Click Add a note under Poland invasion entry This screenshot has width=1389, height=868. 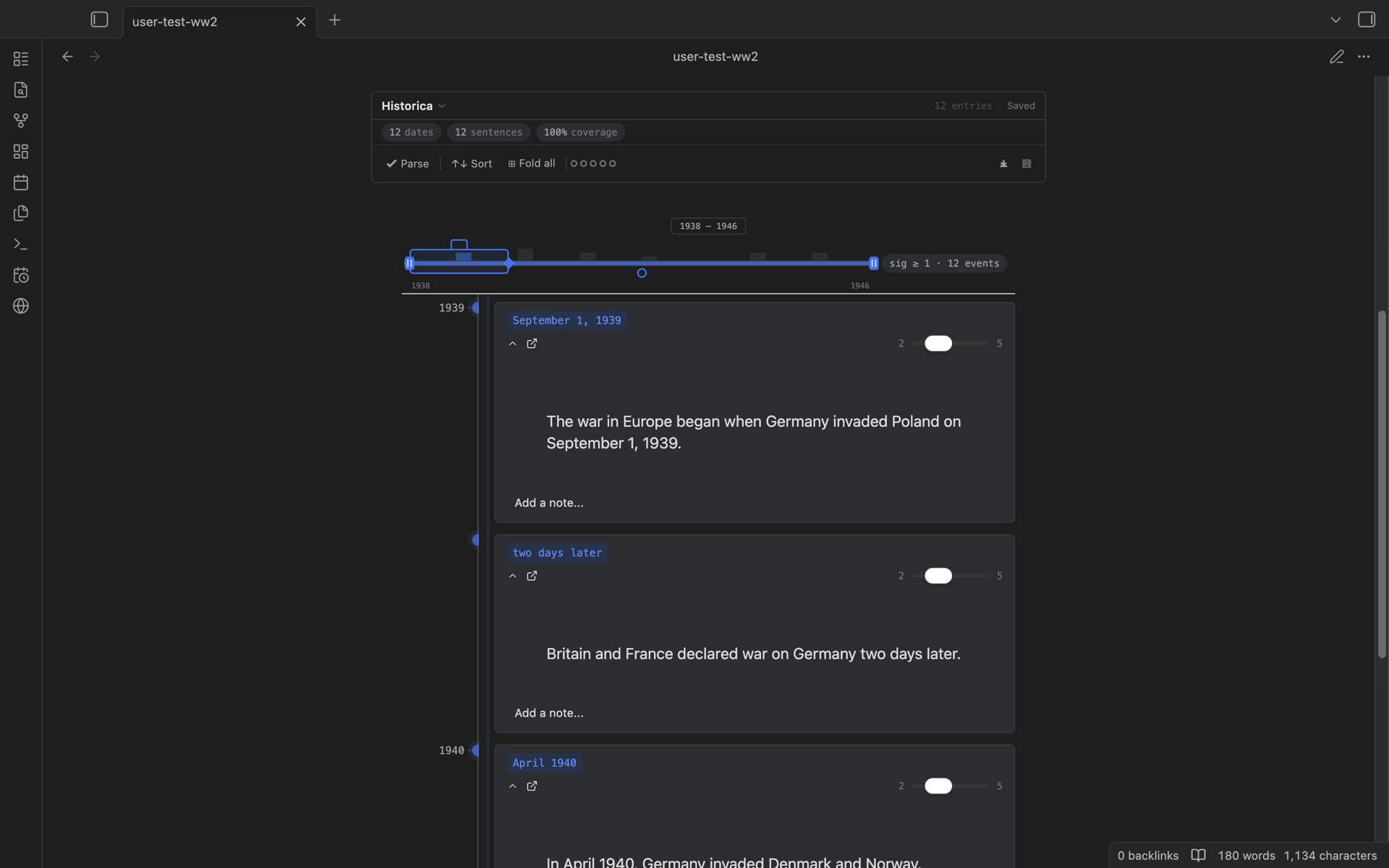[x=549, y=503]
